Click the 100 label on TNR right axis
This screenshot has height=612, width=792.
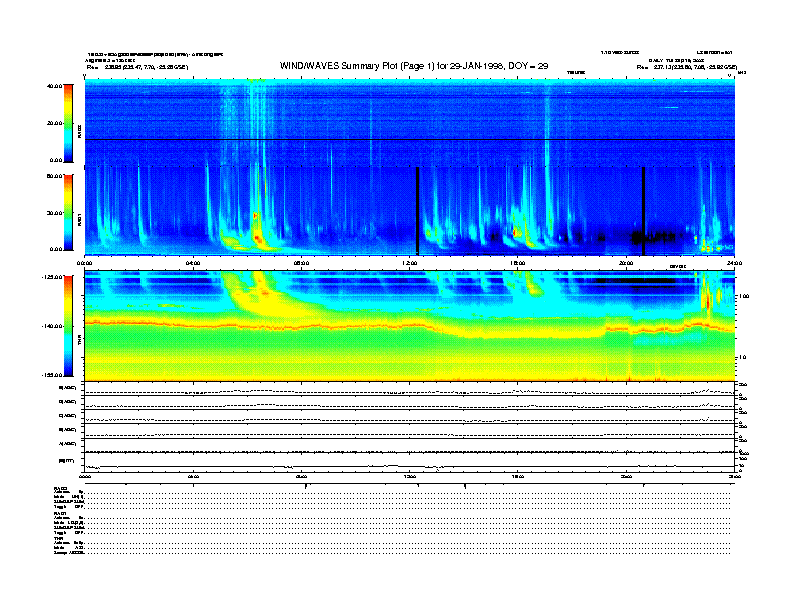[744, 296]
